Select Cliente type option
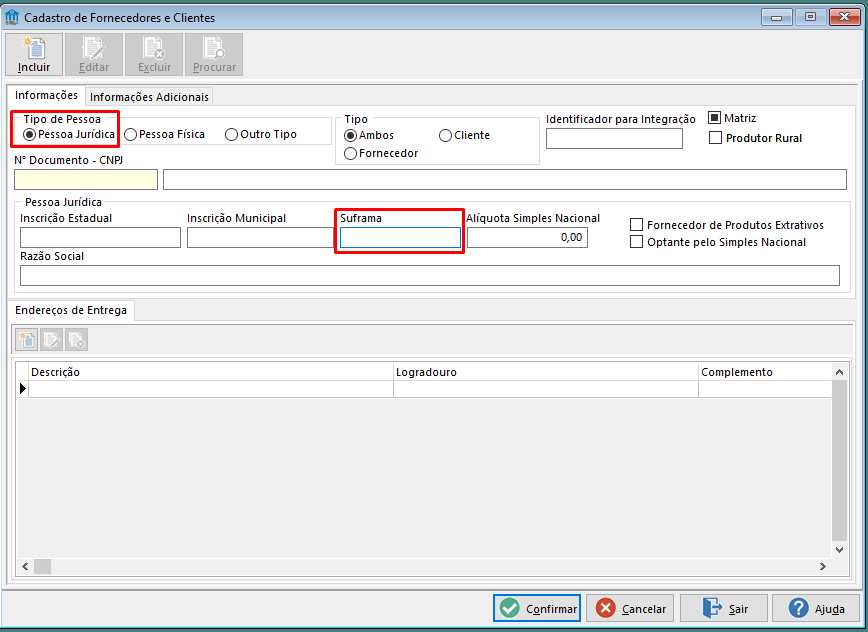 coord(464,135)
